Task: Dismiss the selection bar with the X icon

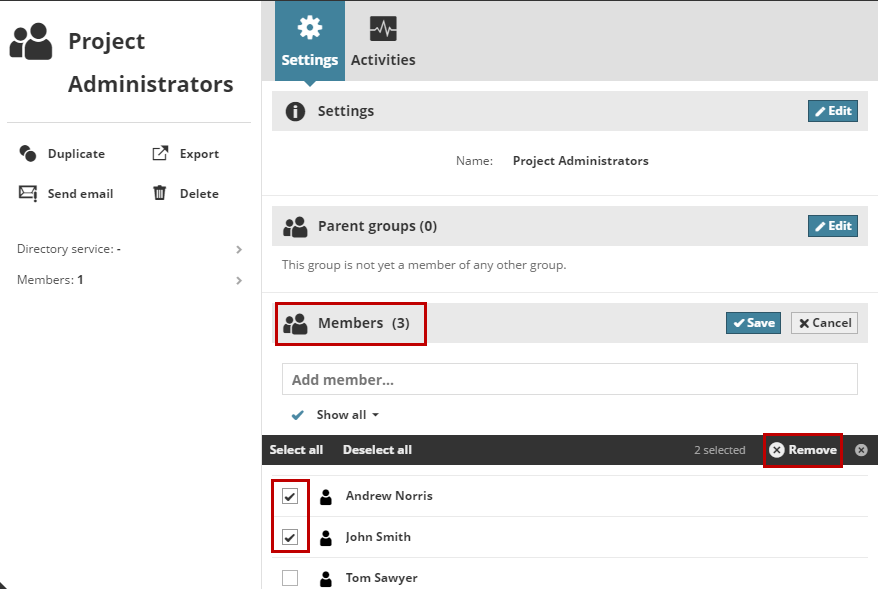Action: (861, 450)
